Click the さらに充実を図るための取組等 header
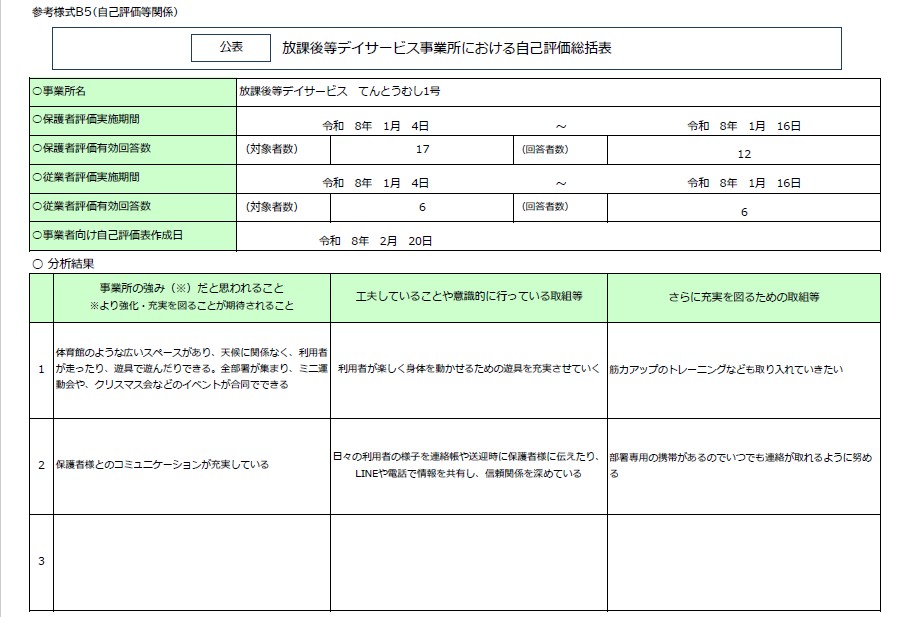910x617 pixels. [744, 297]
